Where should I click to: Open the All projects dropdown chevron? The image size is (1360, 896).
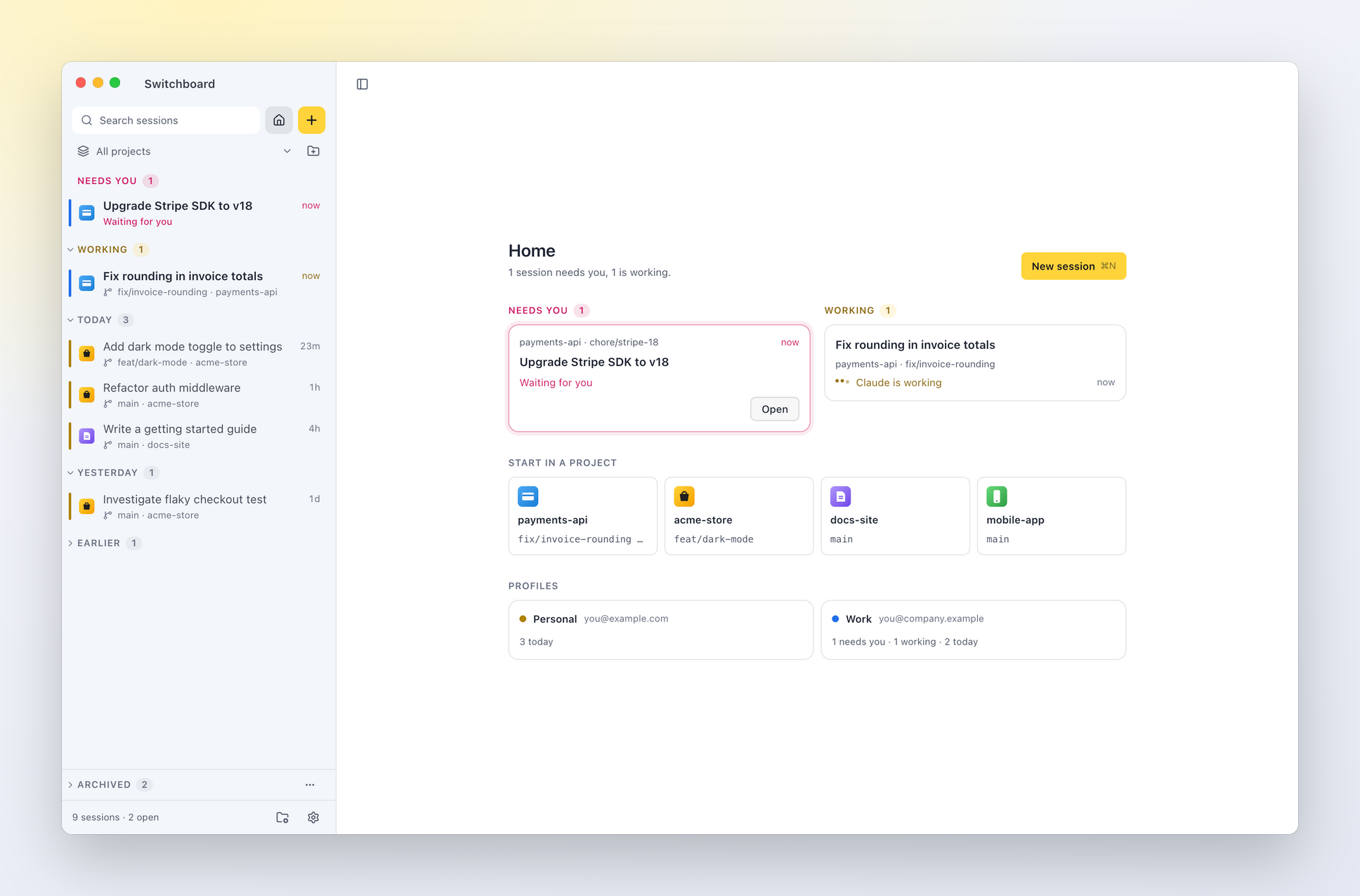287,151
